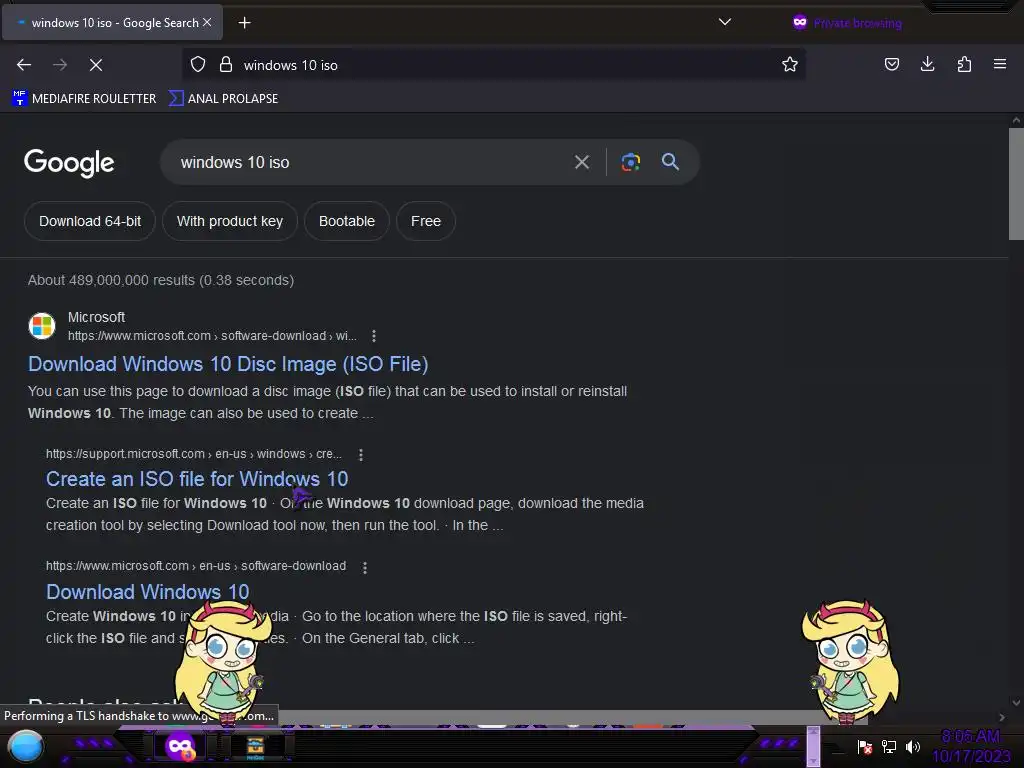
Task: Click the taskbar clock and date
Action: tap(971, 746)
